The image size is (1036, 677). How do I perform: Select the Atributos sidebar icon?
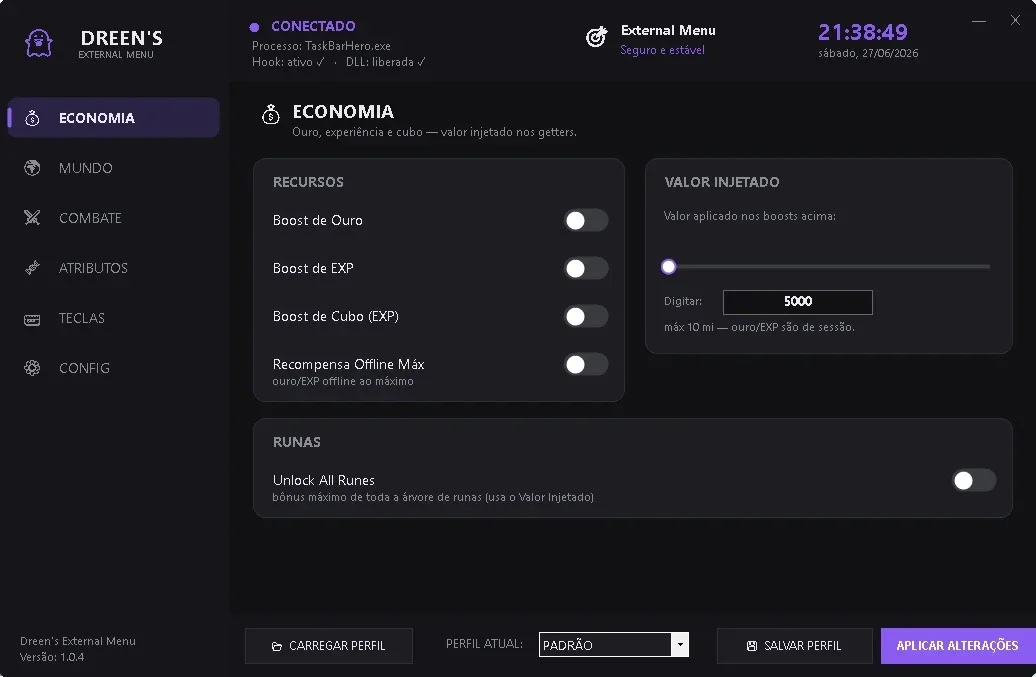coord(32,267)
